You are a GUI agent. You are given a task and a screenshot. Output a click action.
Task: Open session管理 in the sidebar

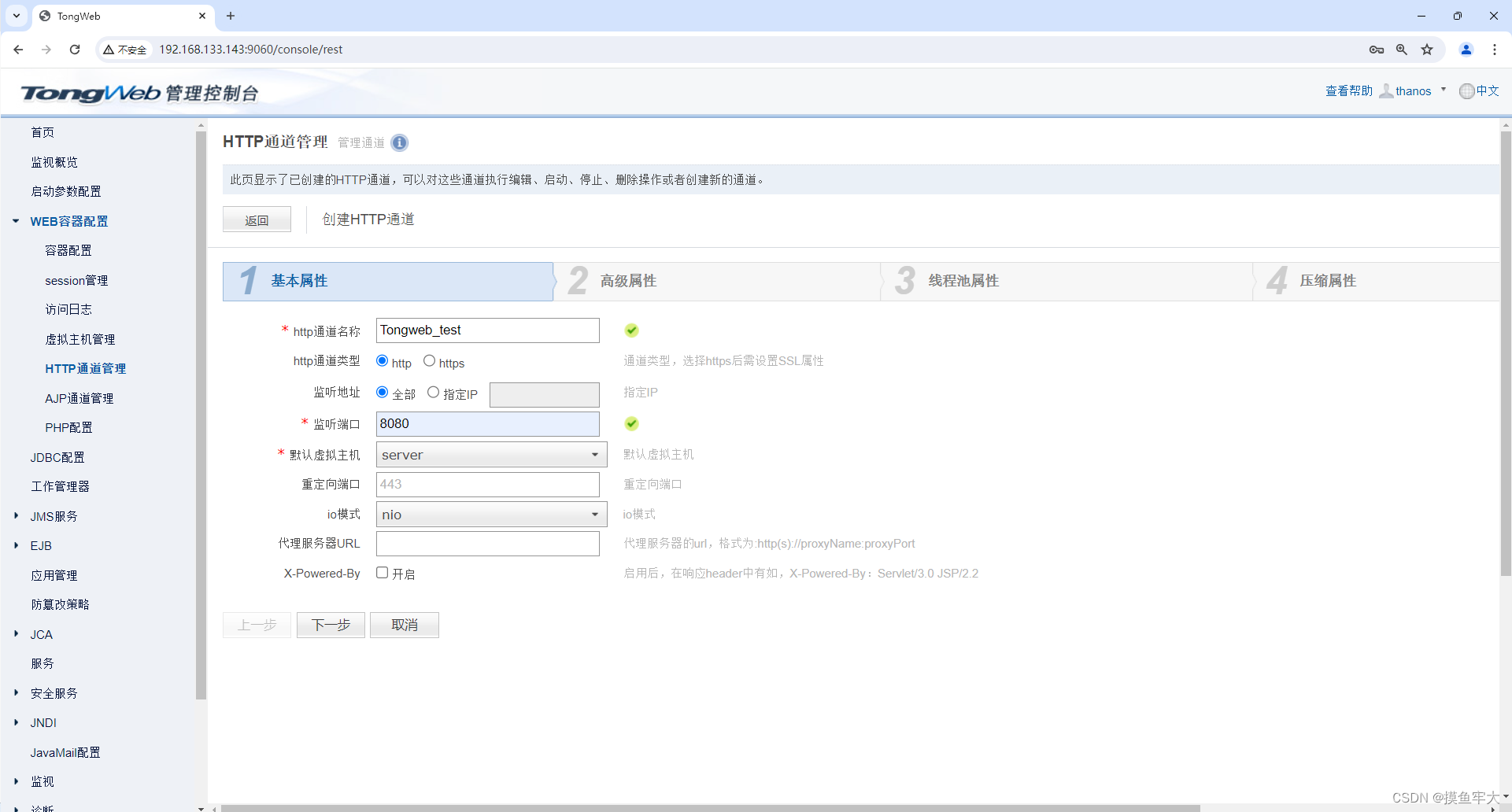coord(76,280)
